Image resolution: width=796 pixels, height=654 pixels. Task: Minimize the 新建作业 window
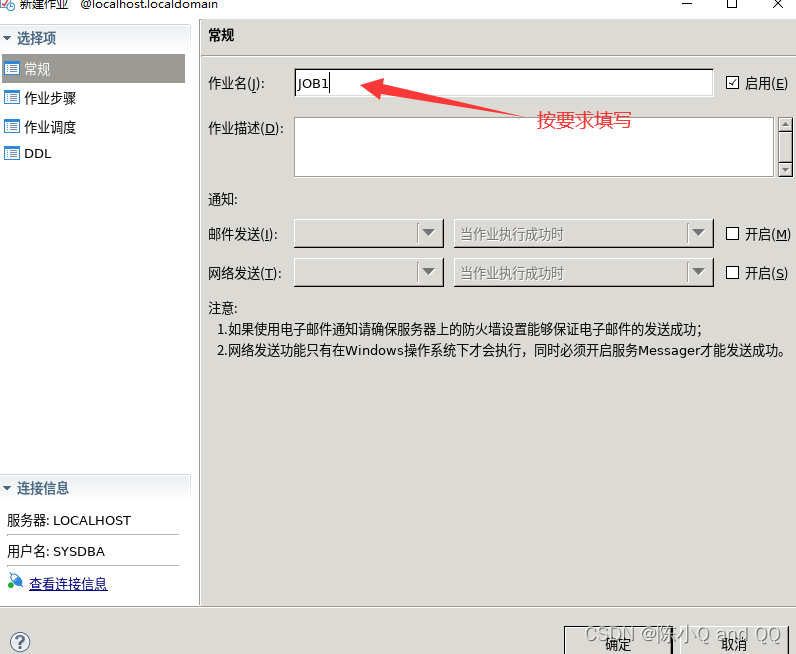pos(687,4)
